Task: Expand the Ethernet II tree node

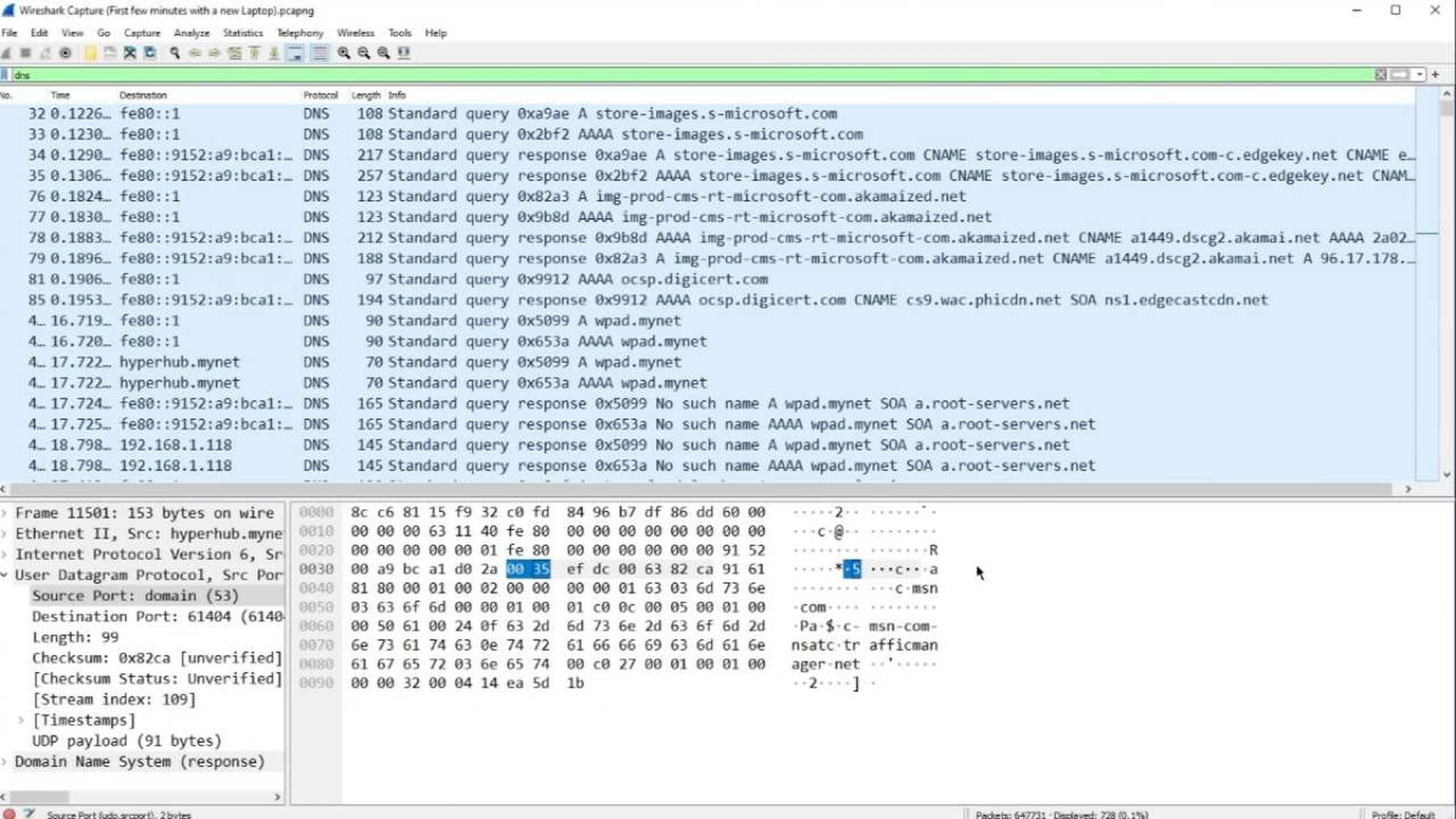Action: (x=5, y=533)
